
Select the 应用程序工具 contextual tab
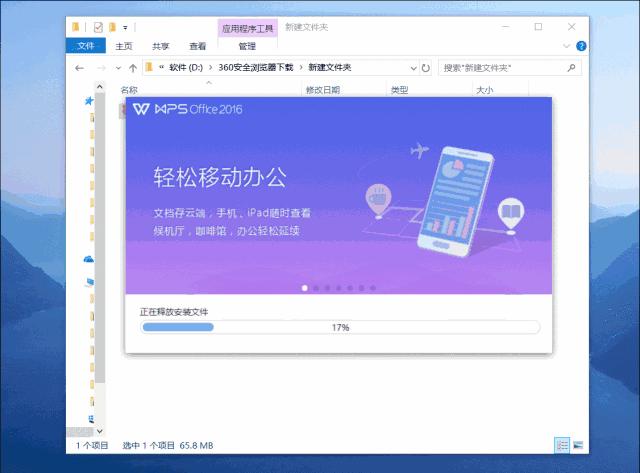tap(247, 29)
